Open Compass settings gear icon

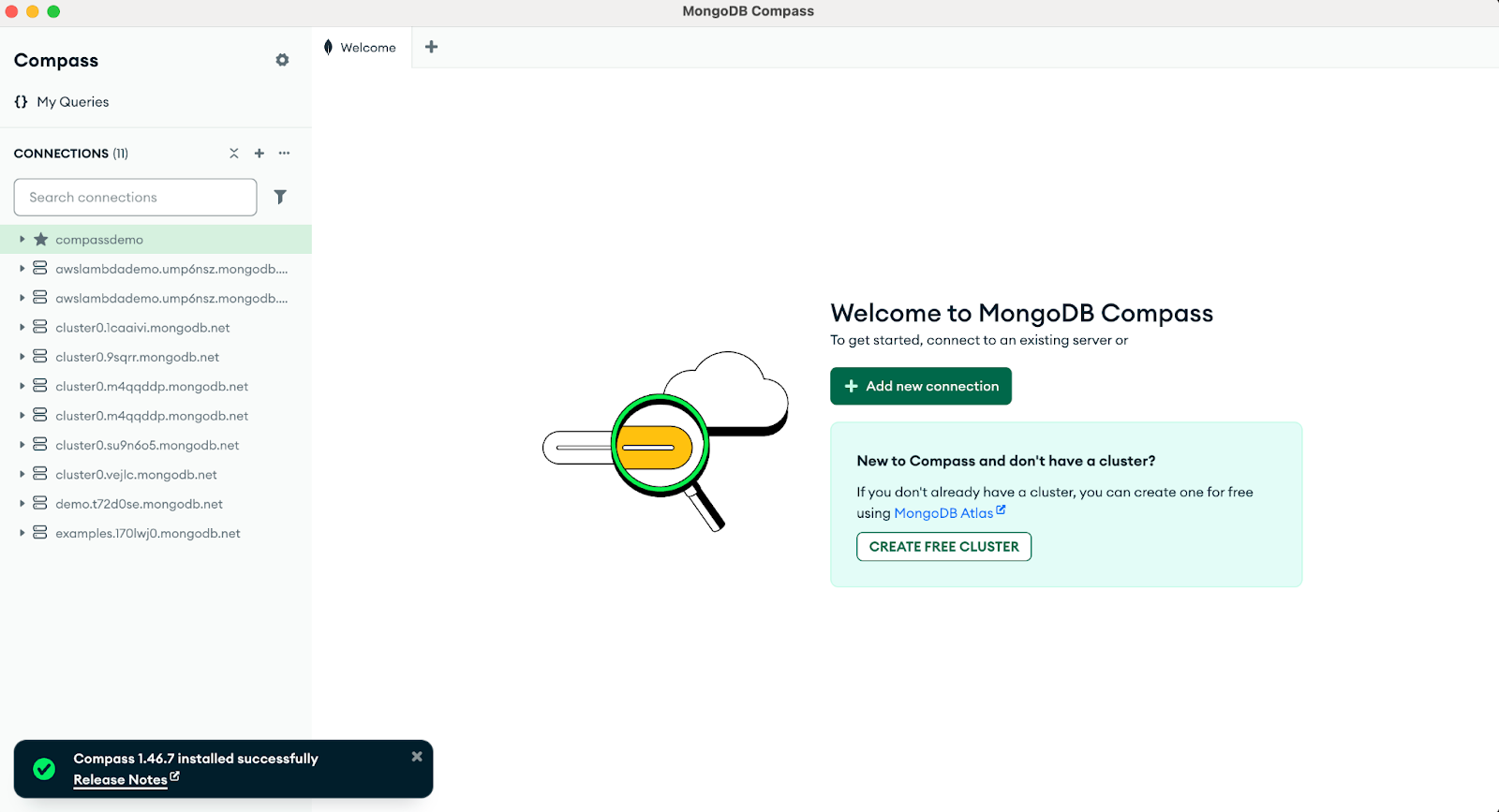tap(282, 60)
